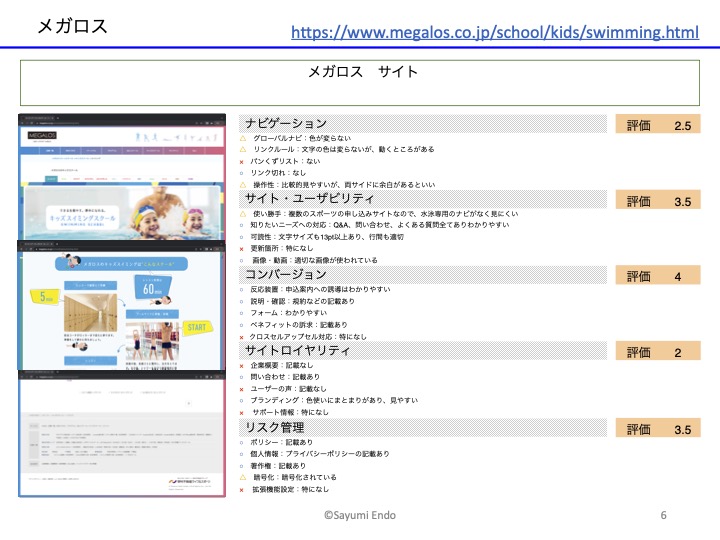
Task: Click the メガロス サイト title box
Action: [362, 82]
